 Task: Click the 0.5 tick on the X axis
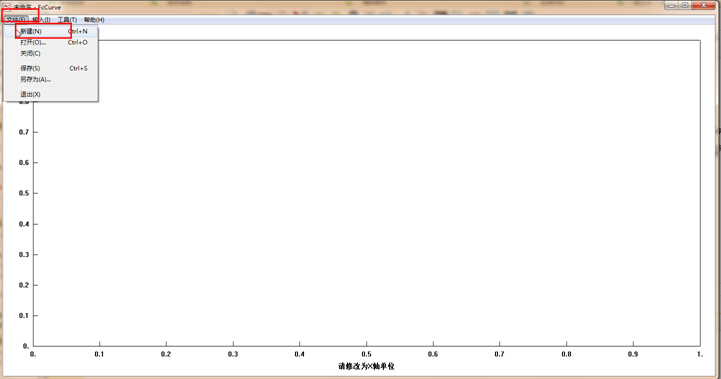pos(366,354)
